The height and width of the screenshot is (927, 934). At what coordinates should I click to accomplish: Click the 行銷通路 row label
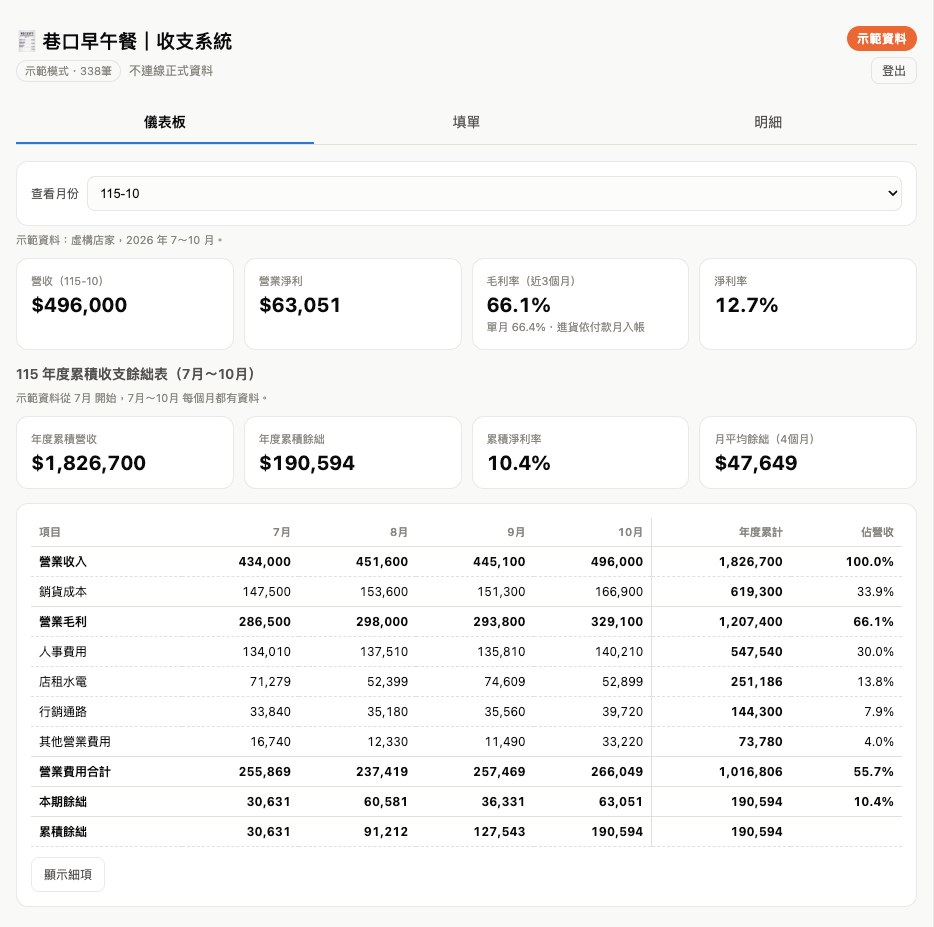[63, 711]
